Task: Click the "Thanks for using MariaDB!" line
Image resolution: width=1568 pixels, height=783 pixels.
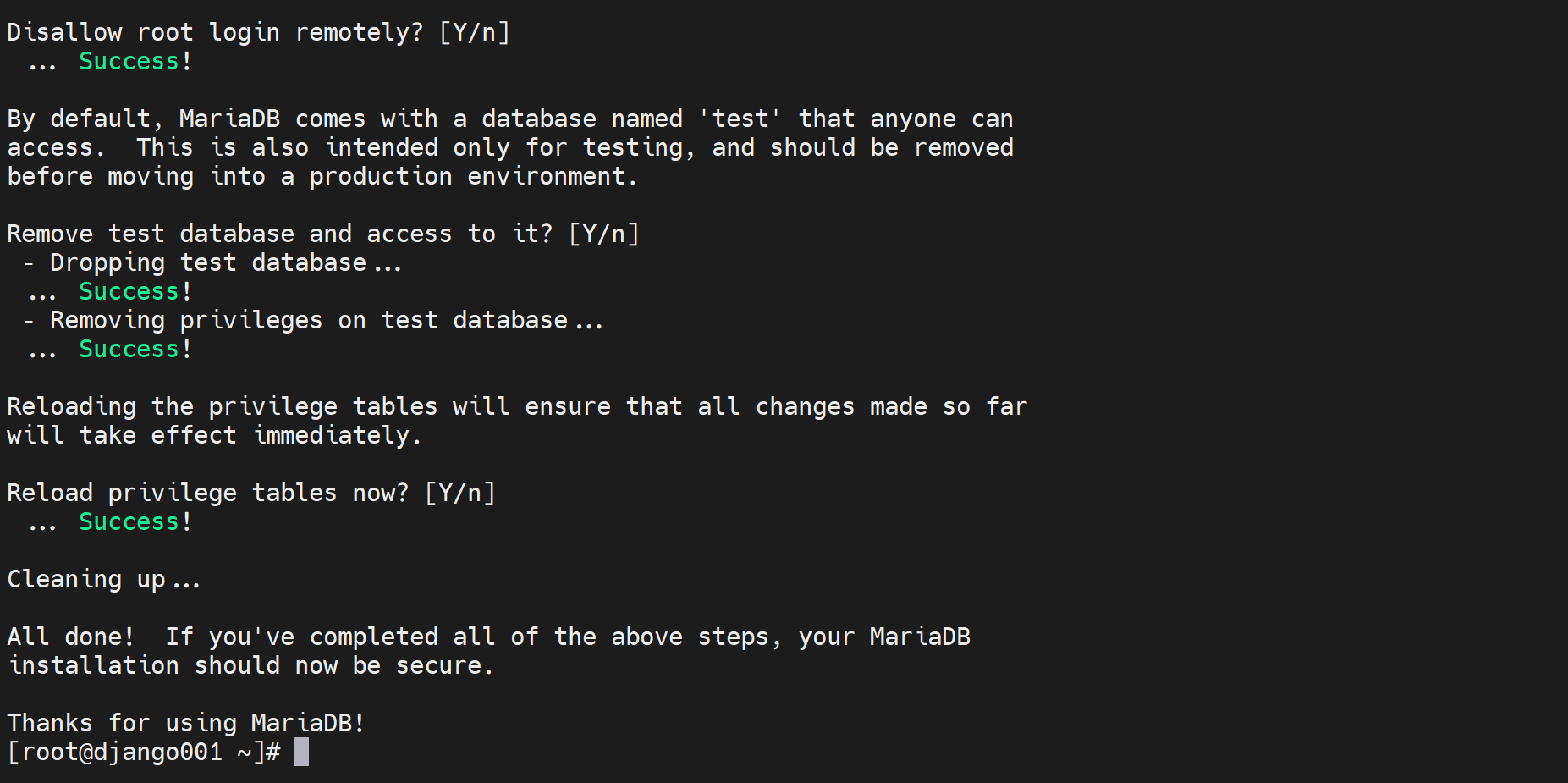Action: pos(186,723)
